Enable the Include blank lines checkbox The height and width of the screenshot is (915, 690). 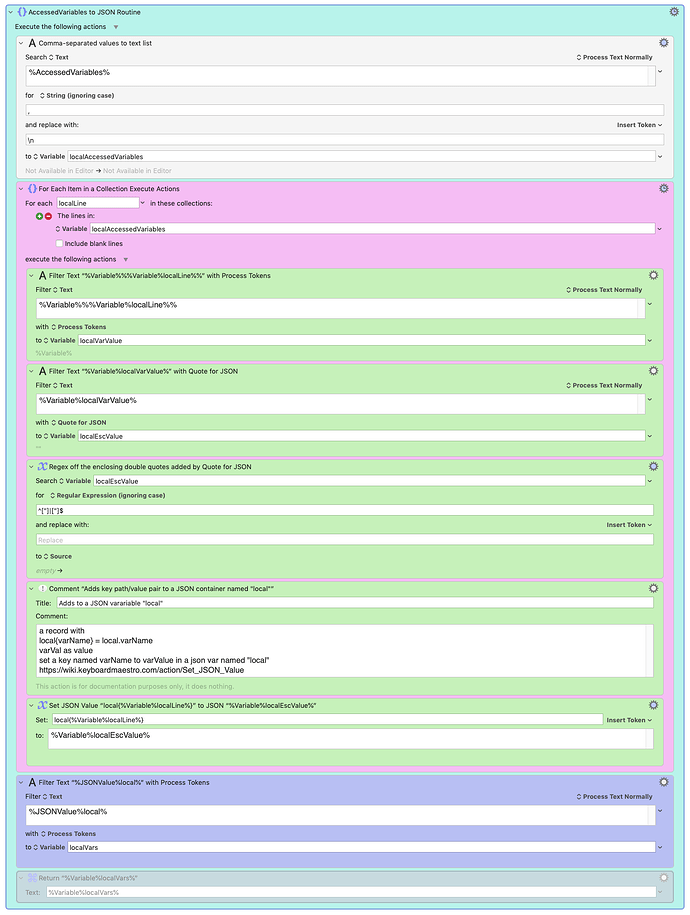59,243
